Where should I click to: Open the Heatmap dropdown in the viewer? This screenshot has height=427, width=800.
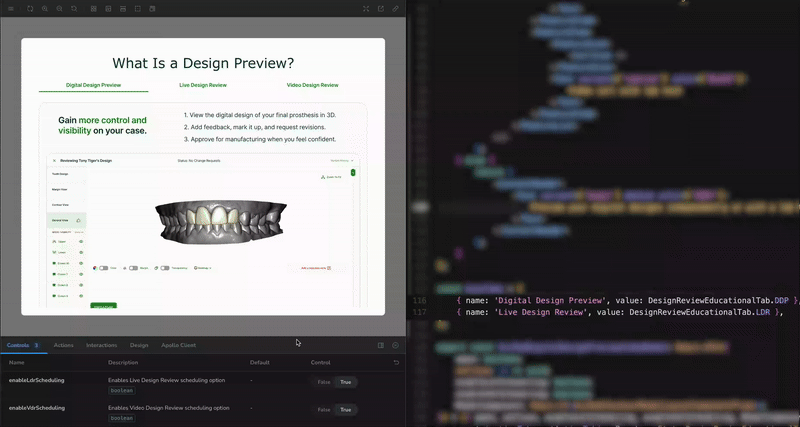click(205, 268)
